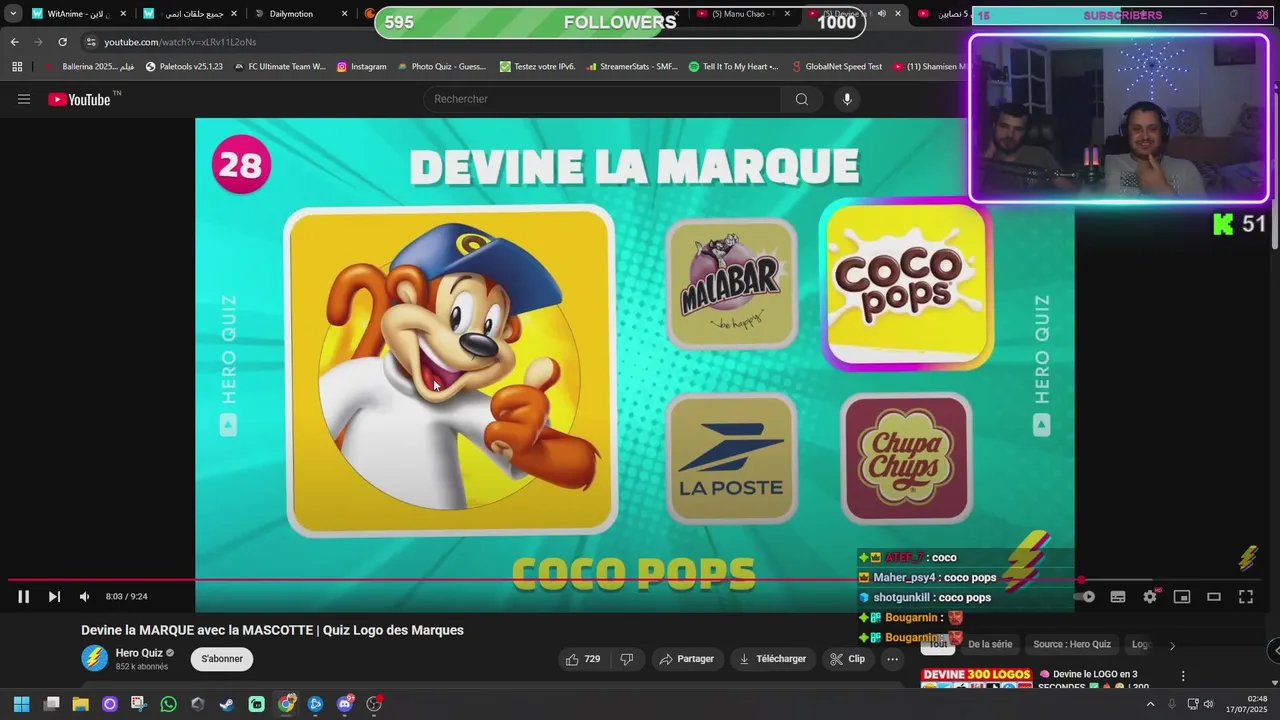Open the Windows Start menu
The width and height of the screenshot is (1280, 720).
[21, 704]
